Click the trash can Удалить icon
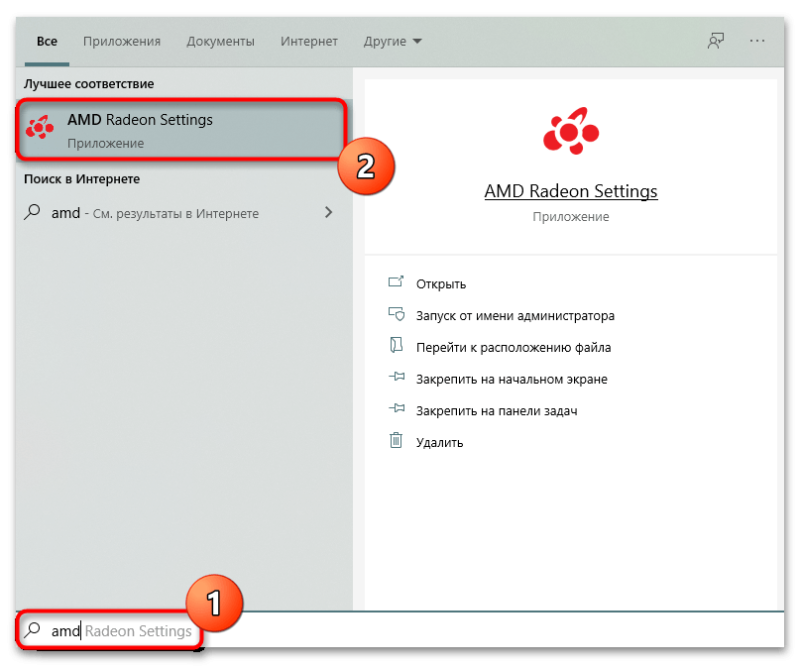Screen dimensions: 800x668 pyautogui.click(x=396, y=440)
